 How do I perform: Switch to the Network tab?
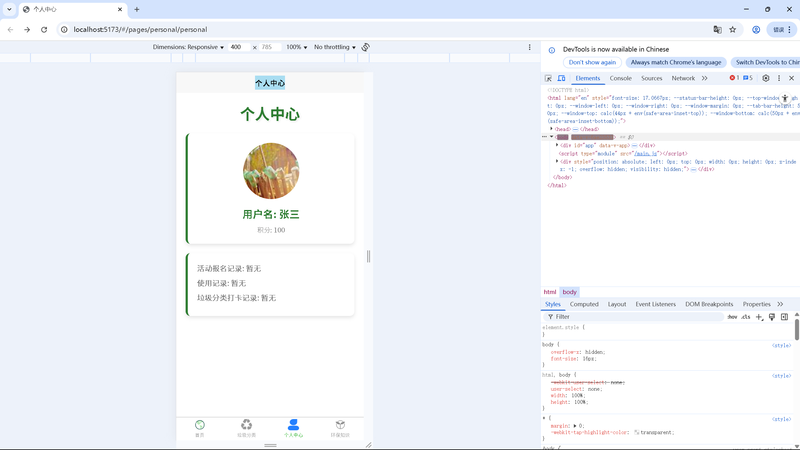683,78
